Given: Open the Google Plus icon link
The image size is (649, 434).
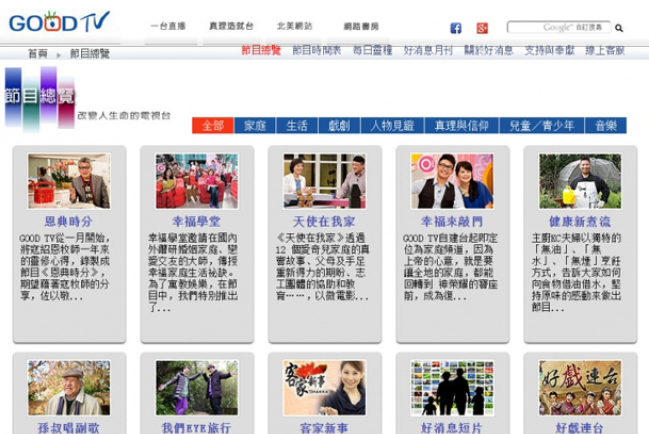Looking at the screenshot, I should 482,28.
